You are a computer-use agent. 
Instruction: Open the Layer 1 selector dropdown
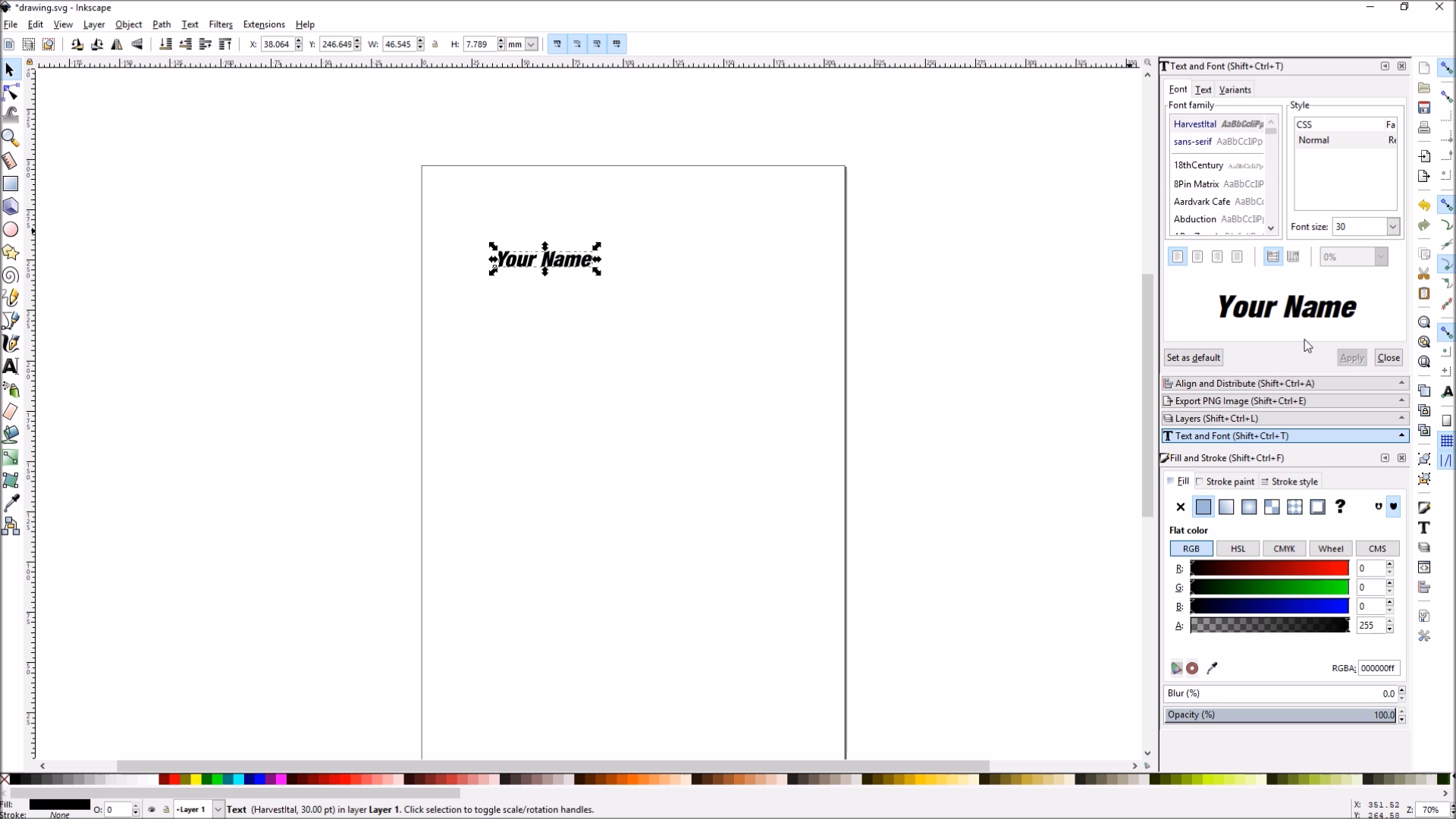point(218,809)
